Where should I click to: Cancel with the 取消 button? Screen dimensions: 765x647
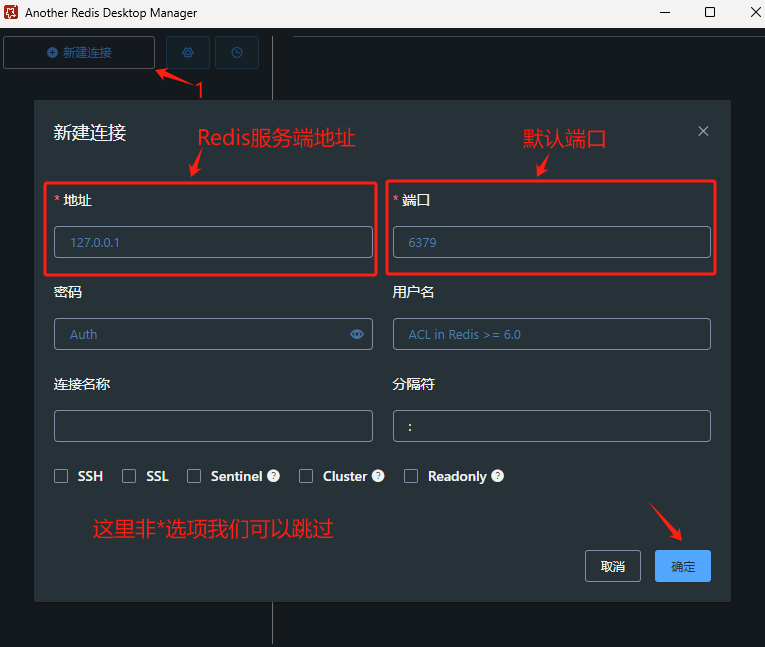[x=613, y=566]
